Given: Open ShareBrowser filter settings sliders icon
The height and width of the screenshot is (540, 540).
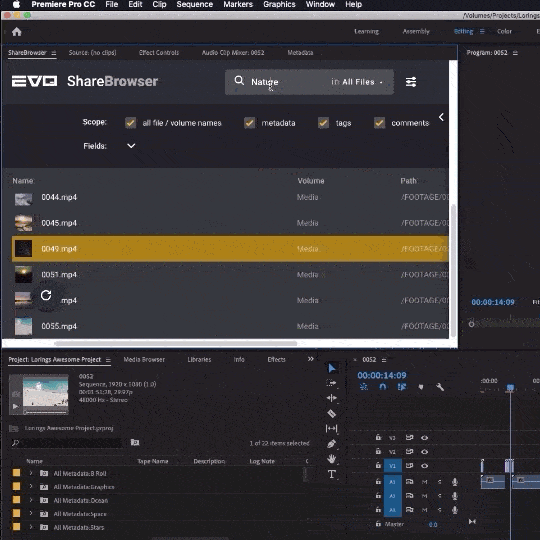Looking at the screenshot, I should 411,82.
